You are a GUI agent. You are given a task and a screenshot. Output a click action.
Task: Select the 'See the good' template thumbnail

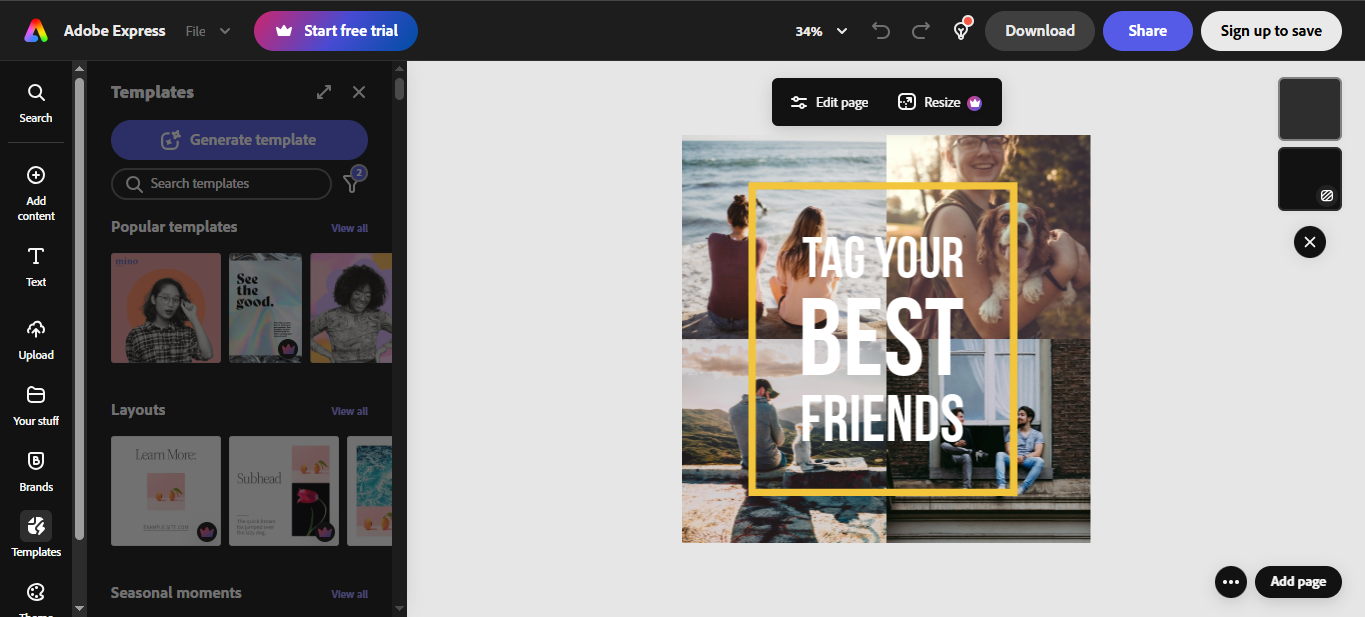tap(264, 307)
